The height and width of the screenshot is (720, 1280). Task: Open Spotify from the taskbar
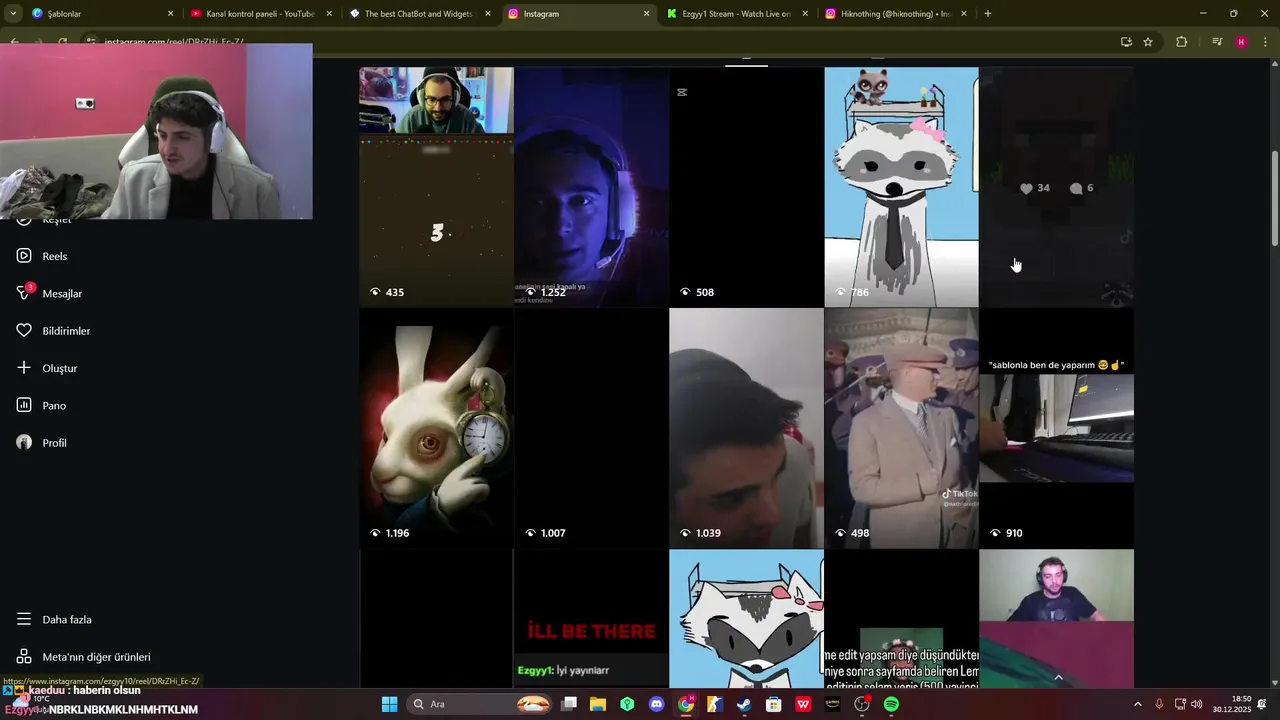(x=891, y=704)
